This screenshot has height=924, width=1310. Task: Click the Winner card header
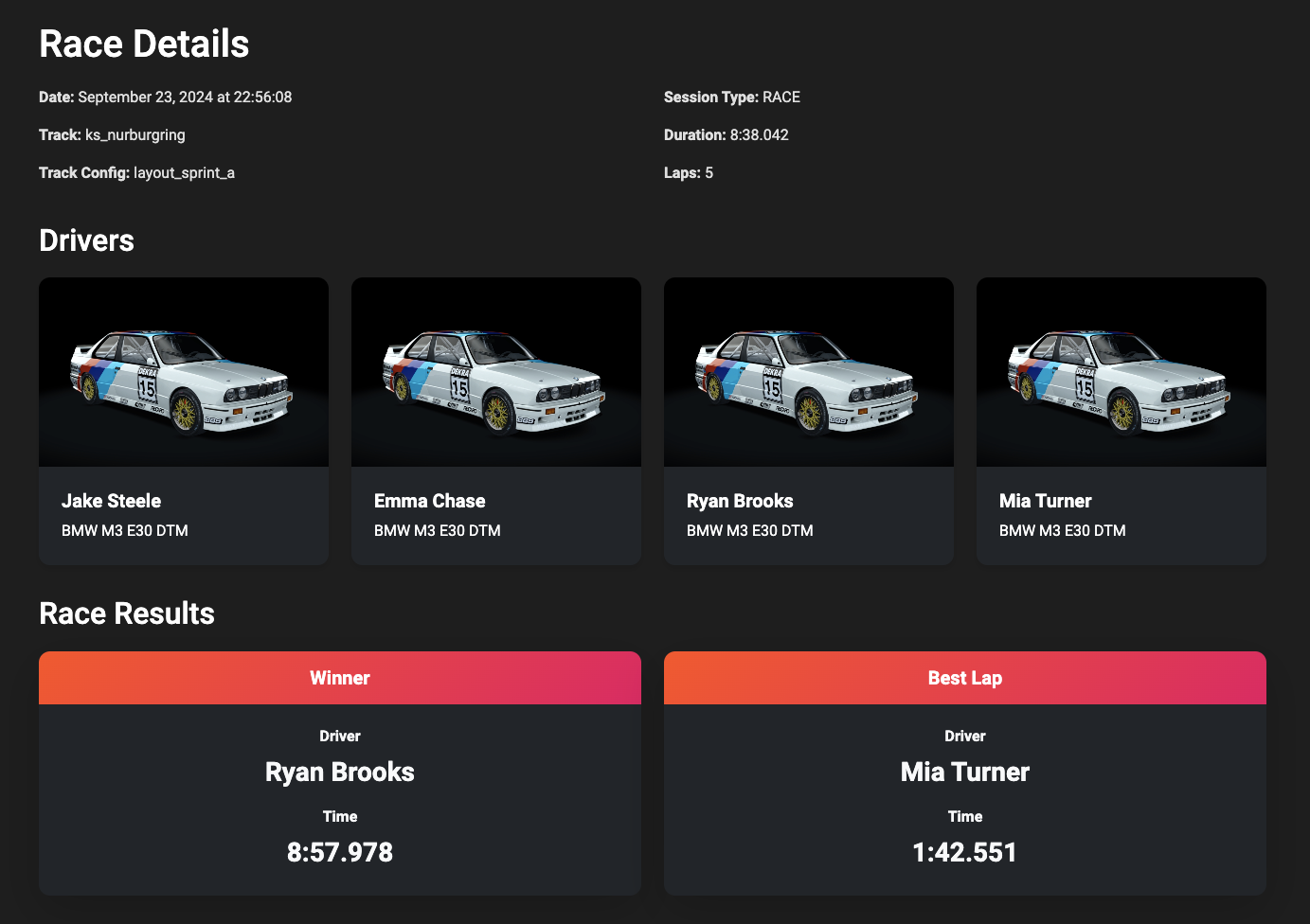340,678
